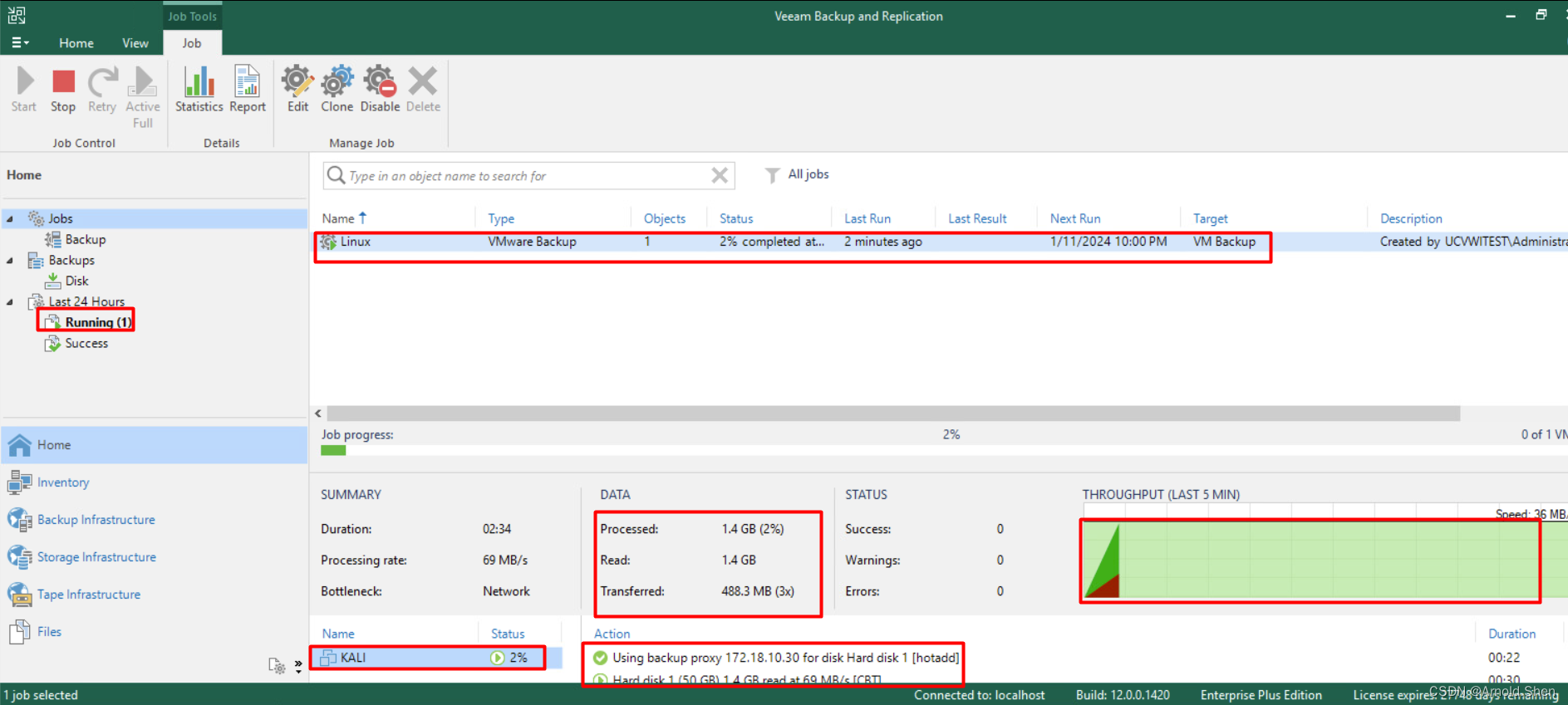1568x705 pixels.
Task: Collapse the Backups tree node
Action: (x=10, y=260)
